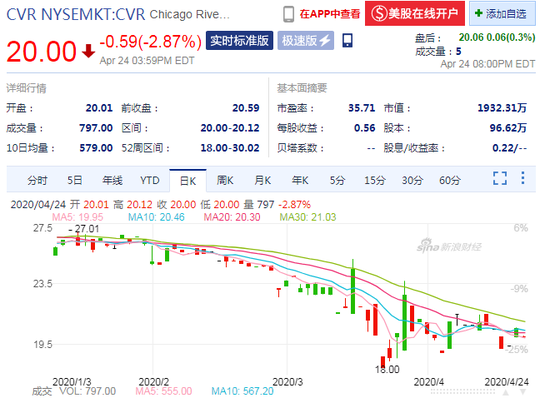Select the 年K chart tab
The image size is (550, 398).
point(300,181)
